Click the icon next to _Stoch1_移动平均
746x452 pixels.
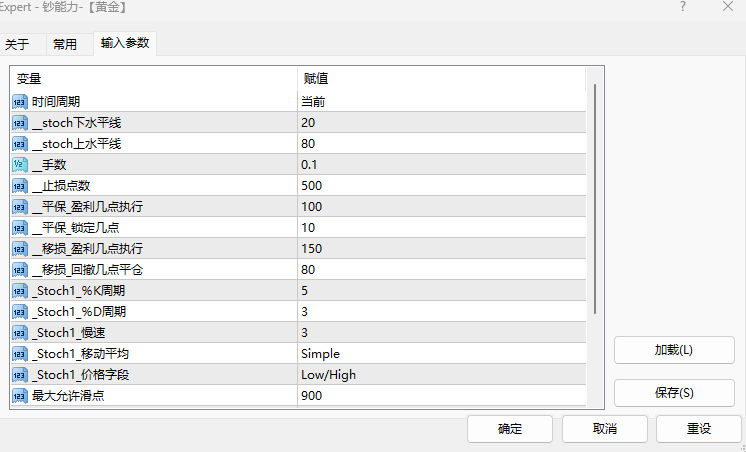pyautogui.click(x=20, y=353)
